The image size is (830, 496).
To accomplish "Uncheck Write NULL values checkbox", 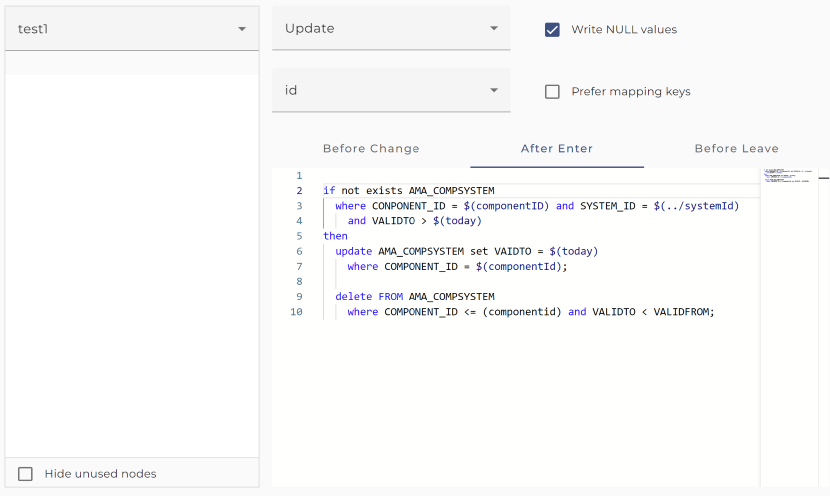I will (552, 30).
